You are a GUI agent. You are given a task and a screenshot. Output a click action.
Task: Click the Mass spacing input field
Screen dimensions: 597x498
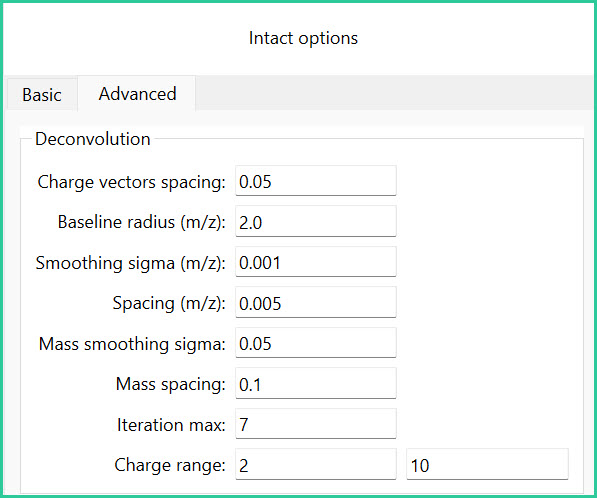tap(316, 383)
